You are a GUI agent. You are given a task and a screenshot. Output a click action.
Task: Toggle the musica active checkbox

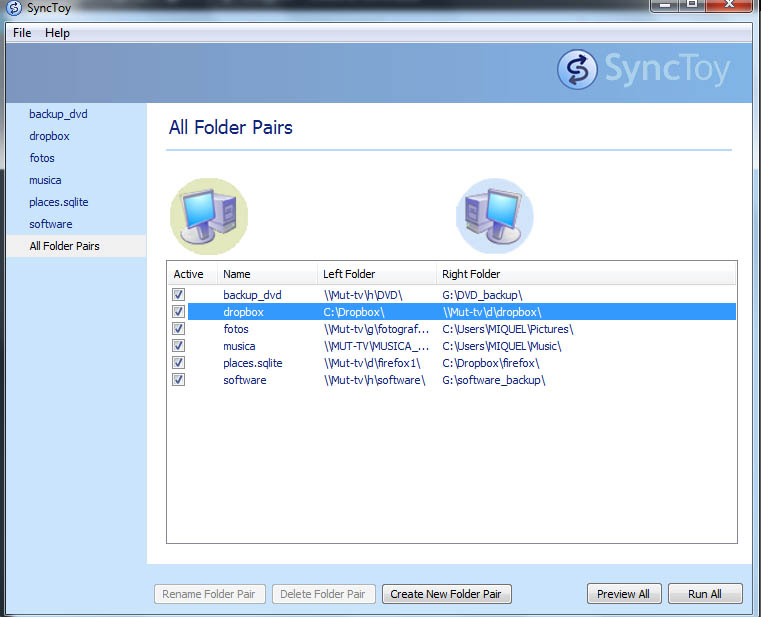[179, 346]
